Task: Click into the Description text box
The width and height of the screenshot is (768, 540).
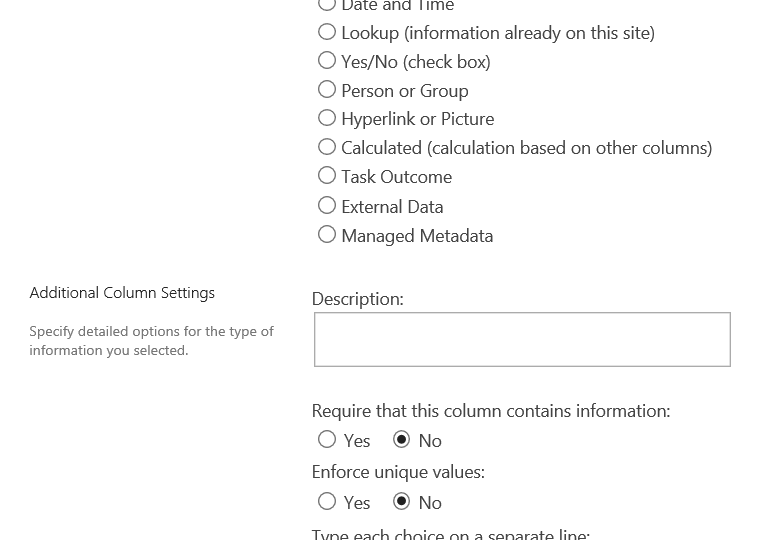Action: (522, 339)
